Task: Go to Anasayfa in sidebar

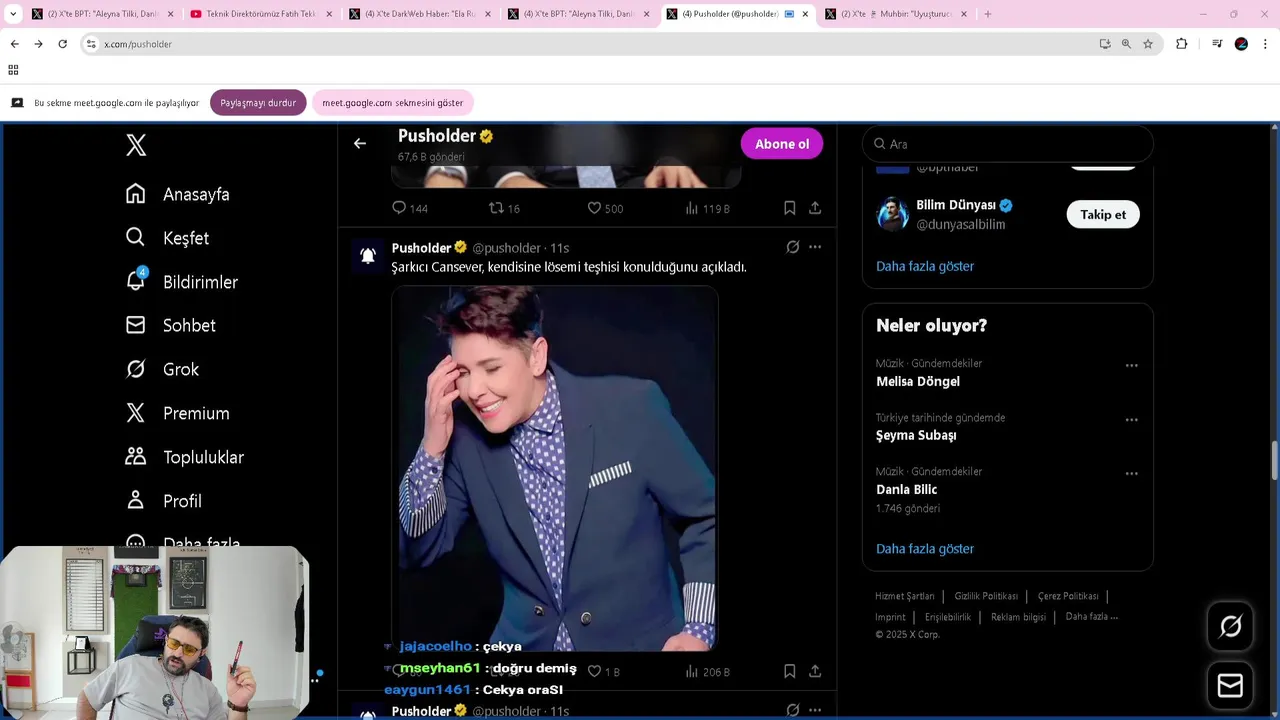Action: tap(177, 194)
